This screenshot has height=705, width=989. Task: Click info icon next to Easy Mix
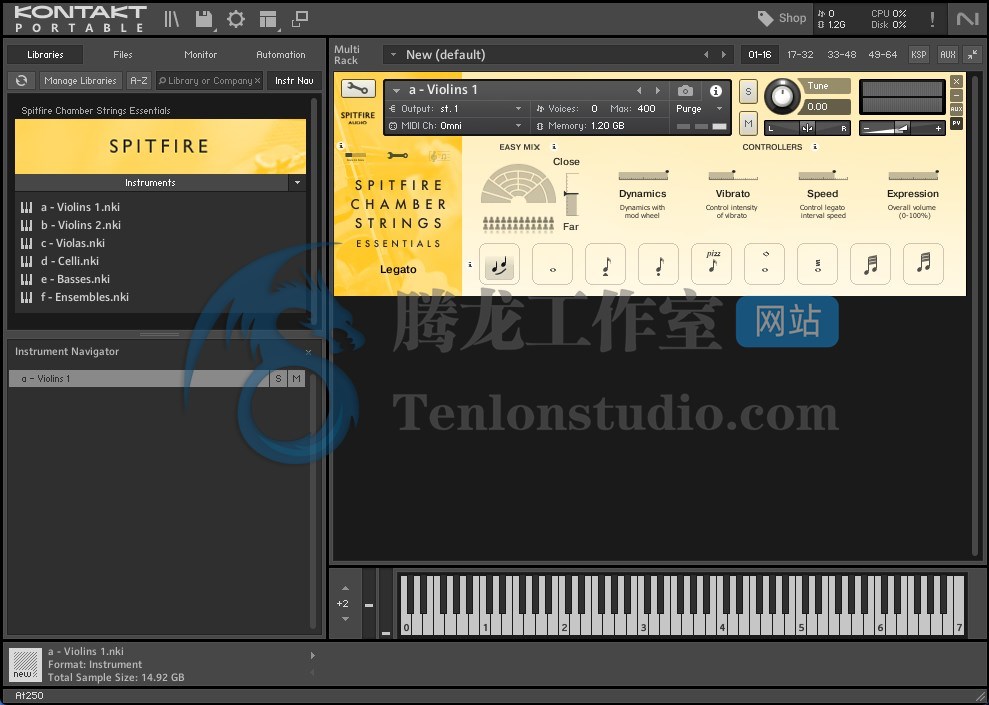pos(554,147)
